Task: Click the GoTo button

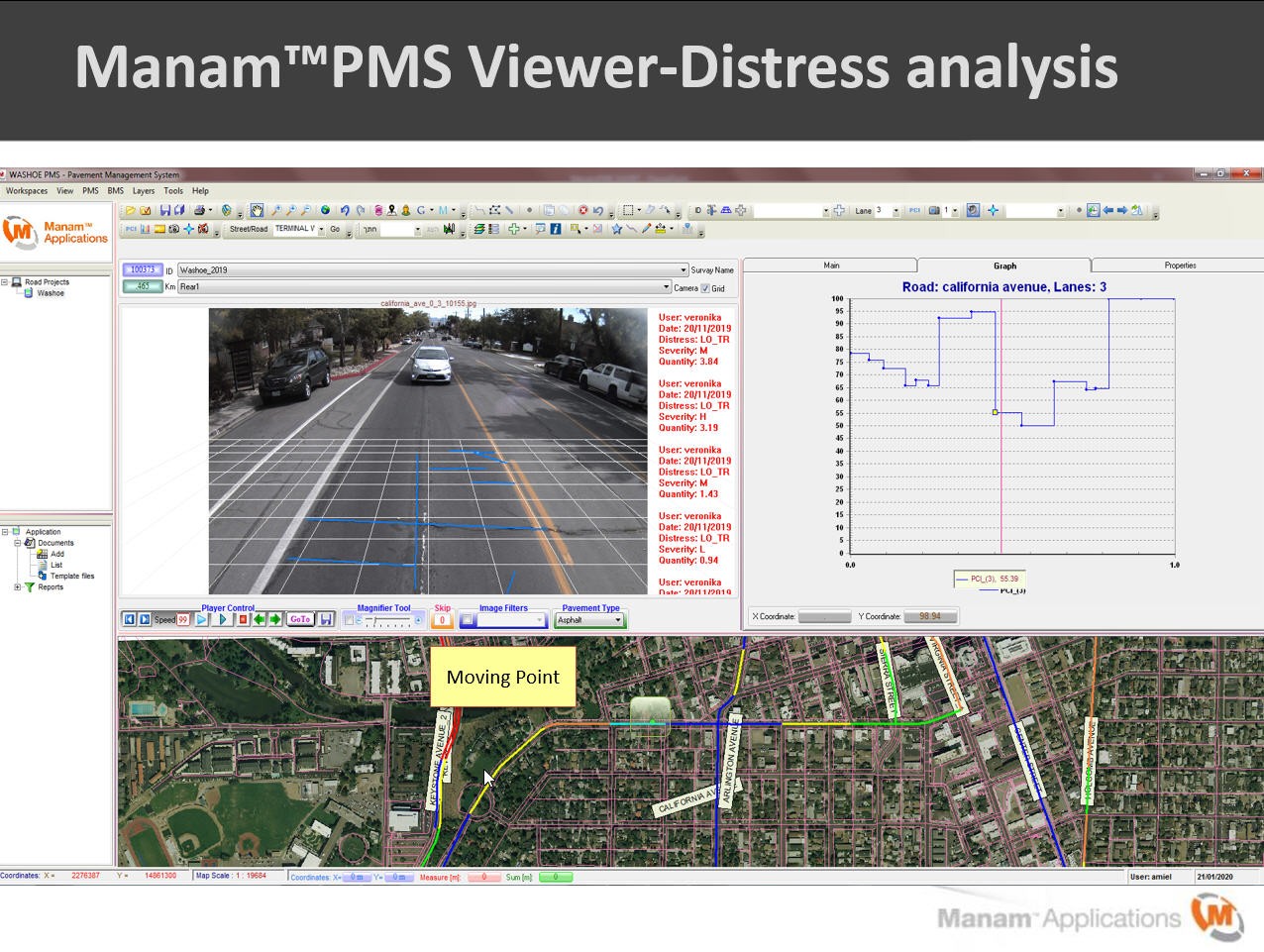Action: click(300, 620)
